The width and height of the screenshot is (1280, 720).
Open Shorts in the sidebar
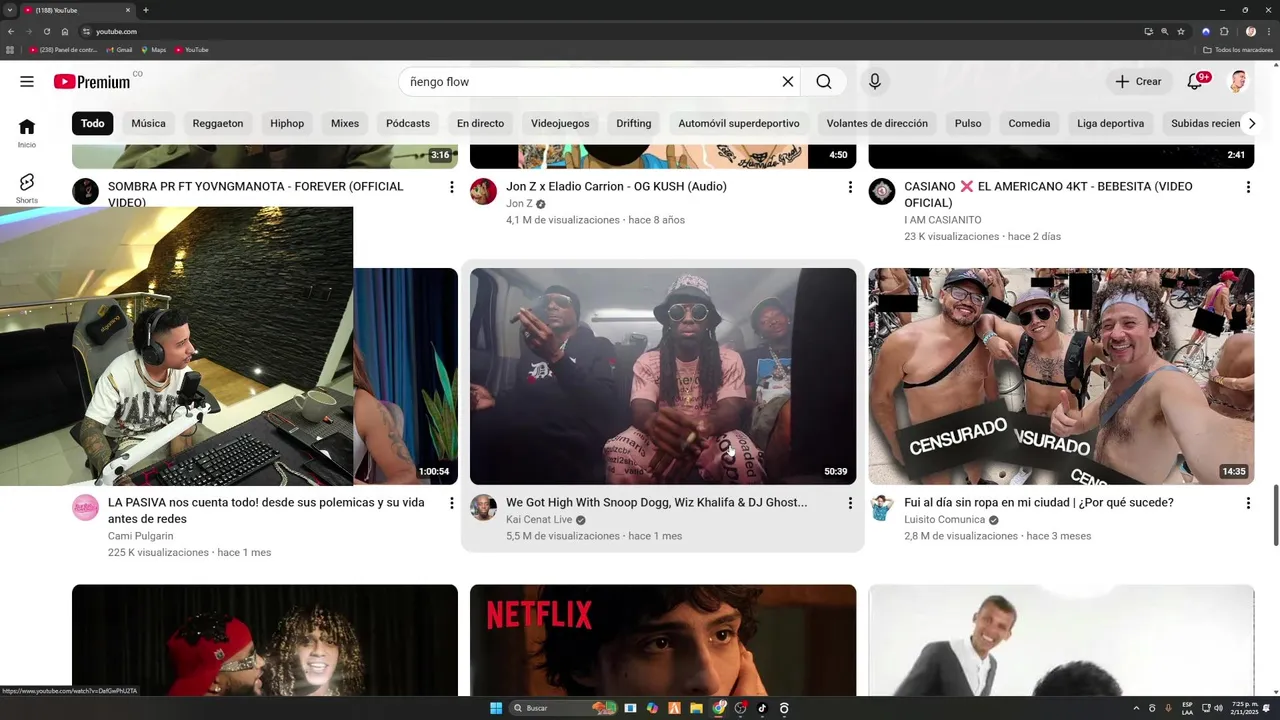27,188
